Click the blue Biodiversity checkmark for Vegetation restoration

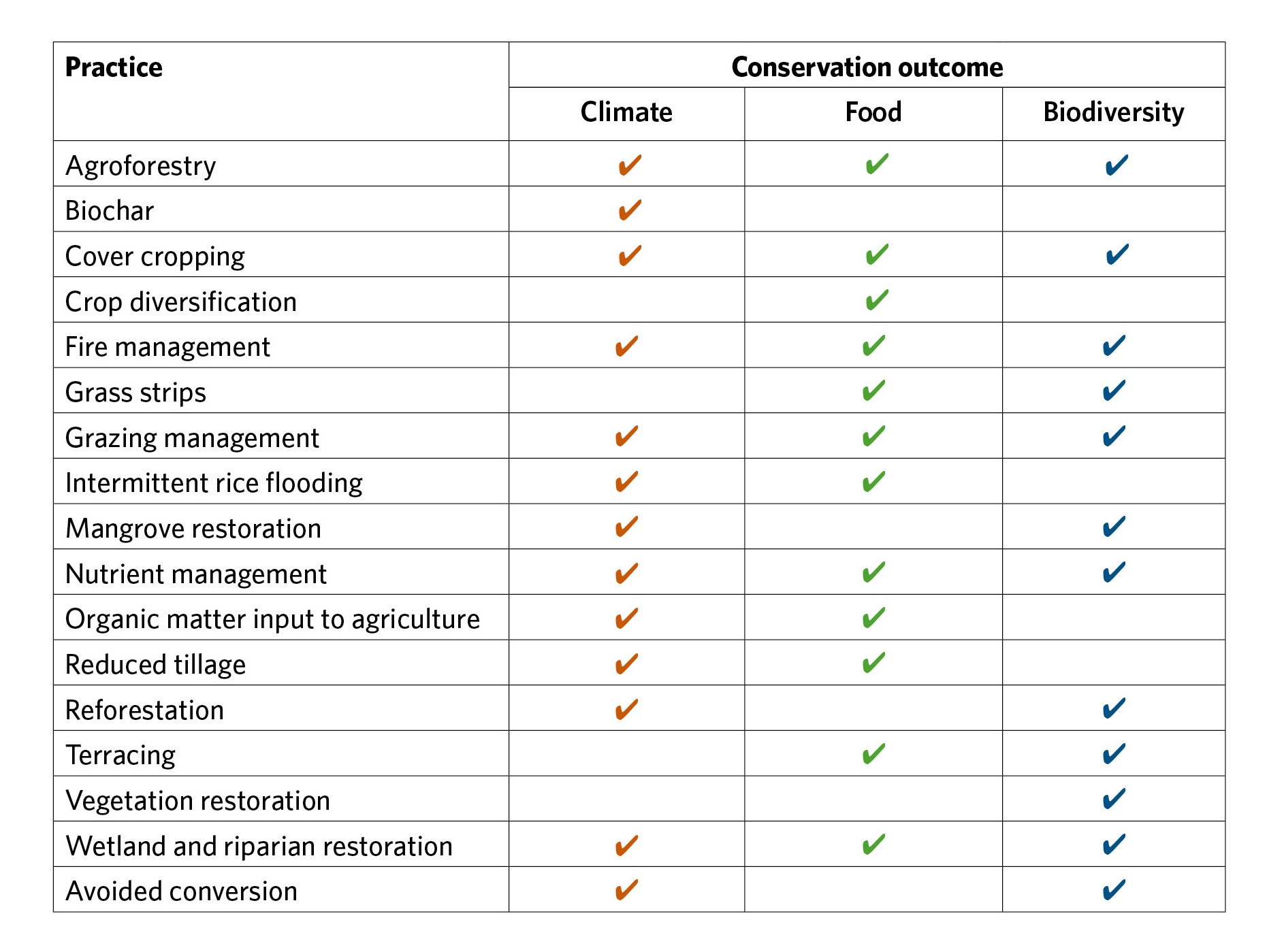click(1114, 800)
